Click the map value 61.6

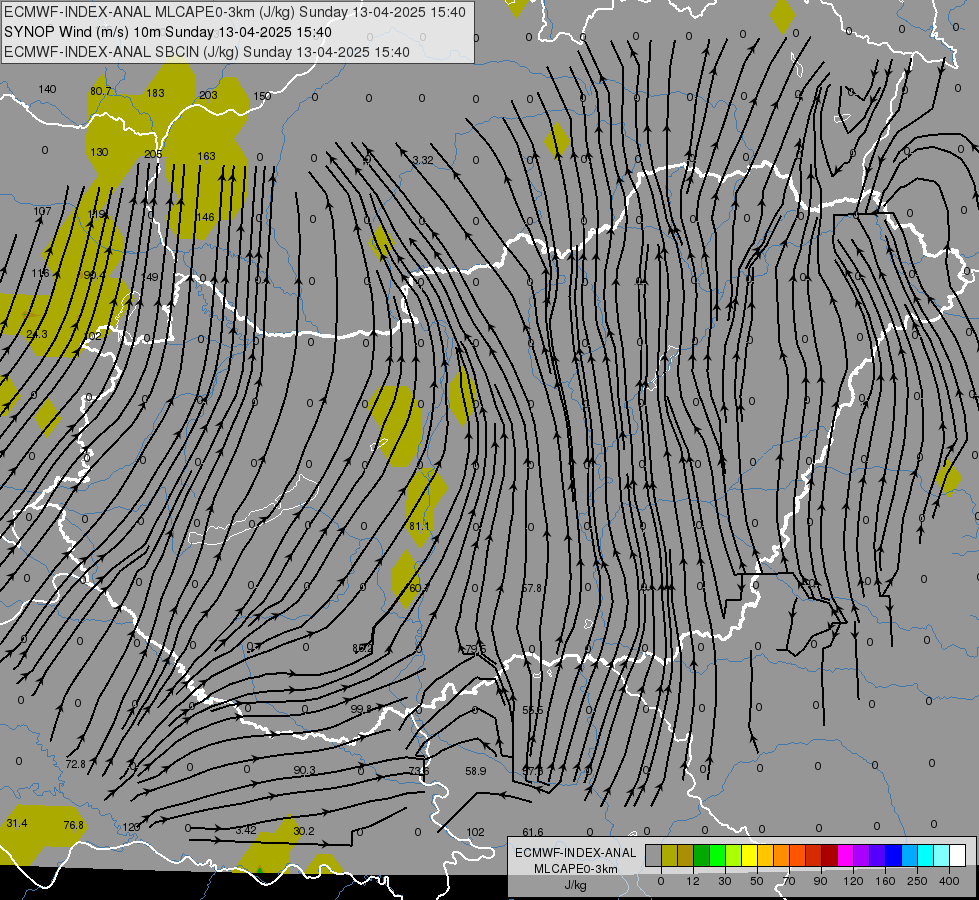(x=533, y=832)
